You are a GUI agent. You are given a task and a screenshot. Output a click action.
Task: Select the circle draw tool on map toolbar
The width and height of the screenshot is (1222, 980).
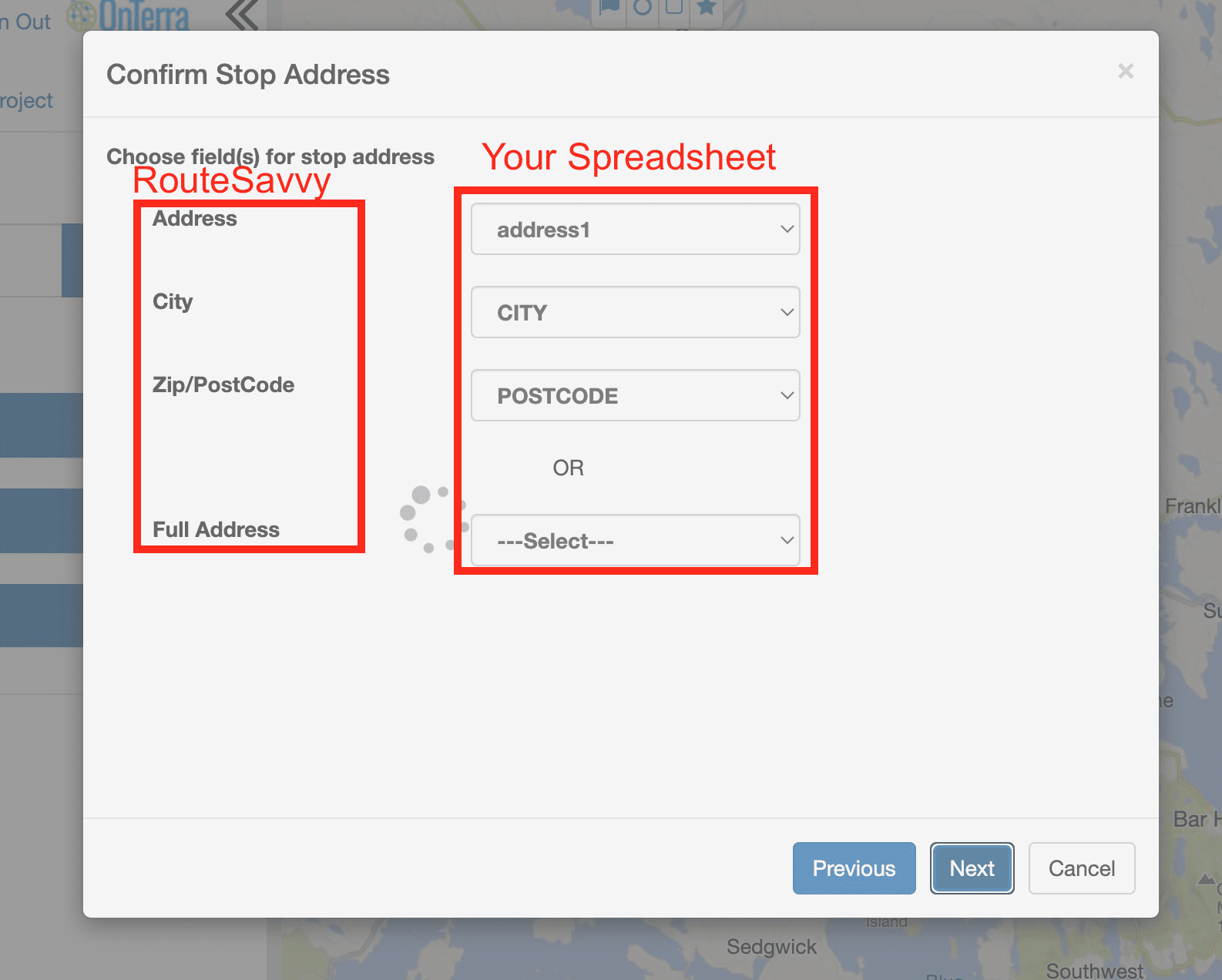pos(643,8)
